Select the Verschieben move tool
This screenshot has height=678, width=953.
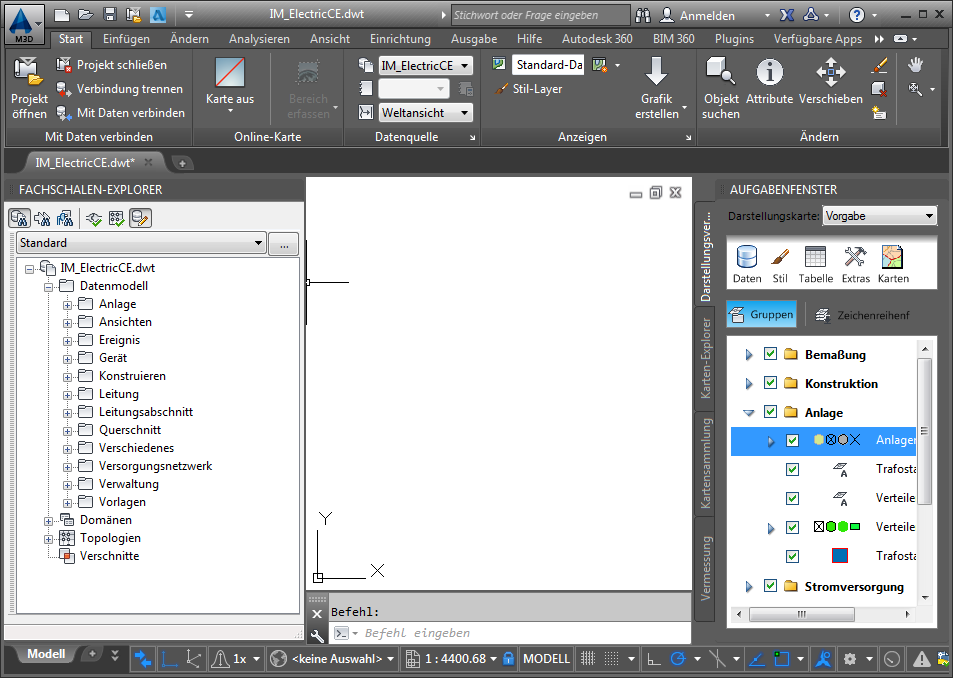coord(830,81)
